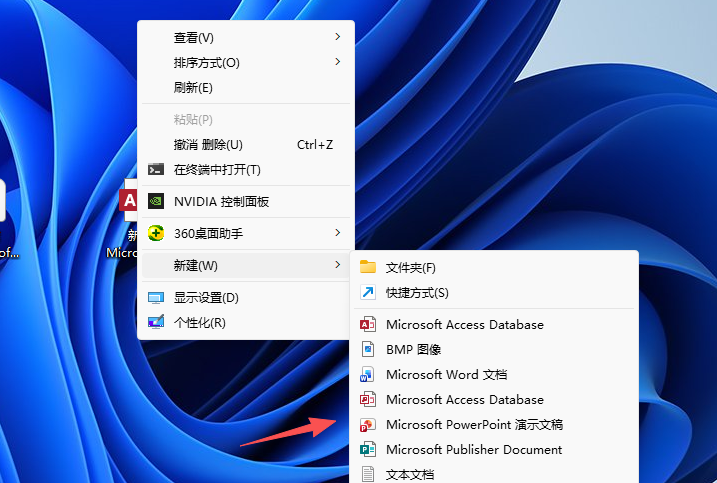
Task: Click the NVIDIA logo icon
Action: click(156, 201)
